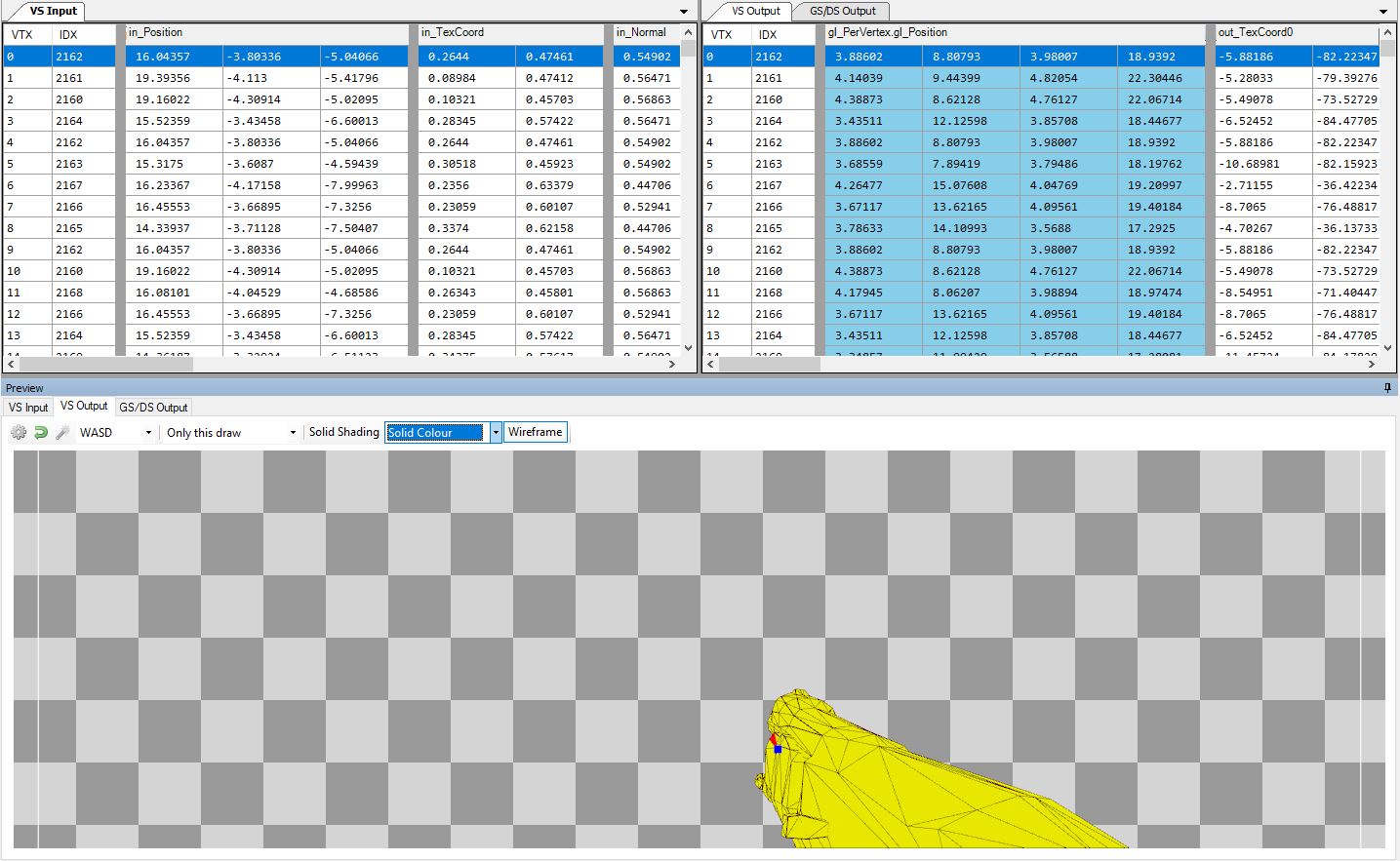
Task: Click VS Input cell -7.99963
Action: coord(364,185)
